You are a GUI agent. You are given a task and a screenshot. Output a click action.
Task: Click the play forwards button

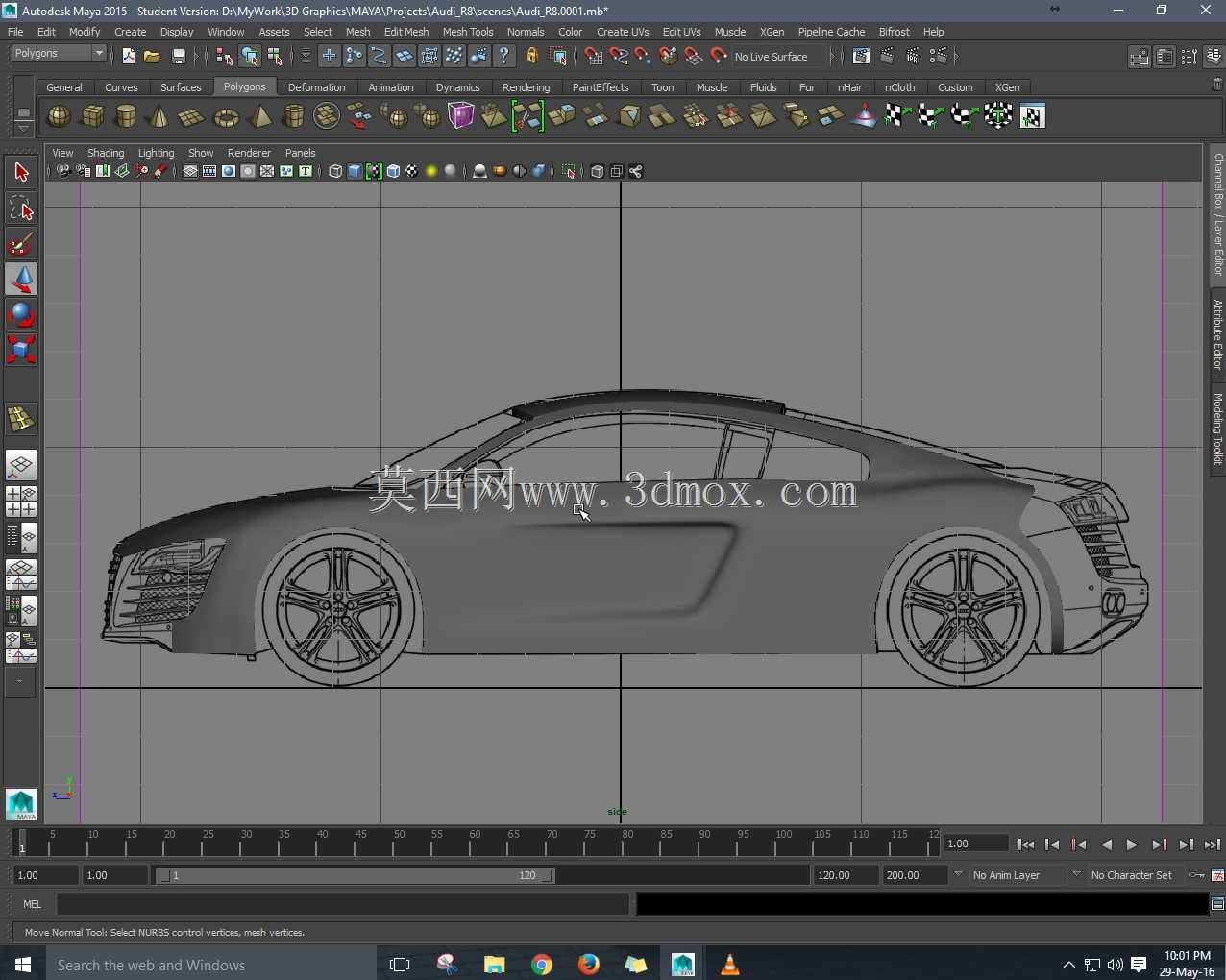point(1132,845)
